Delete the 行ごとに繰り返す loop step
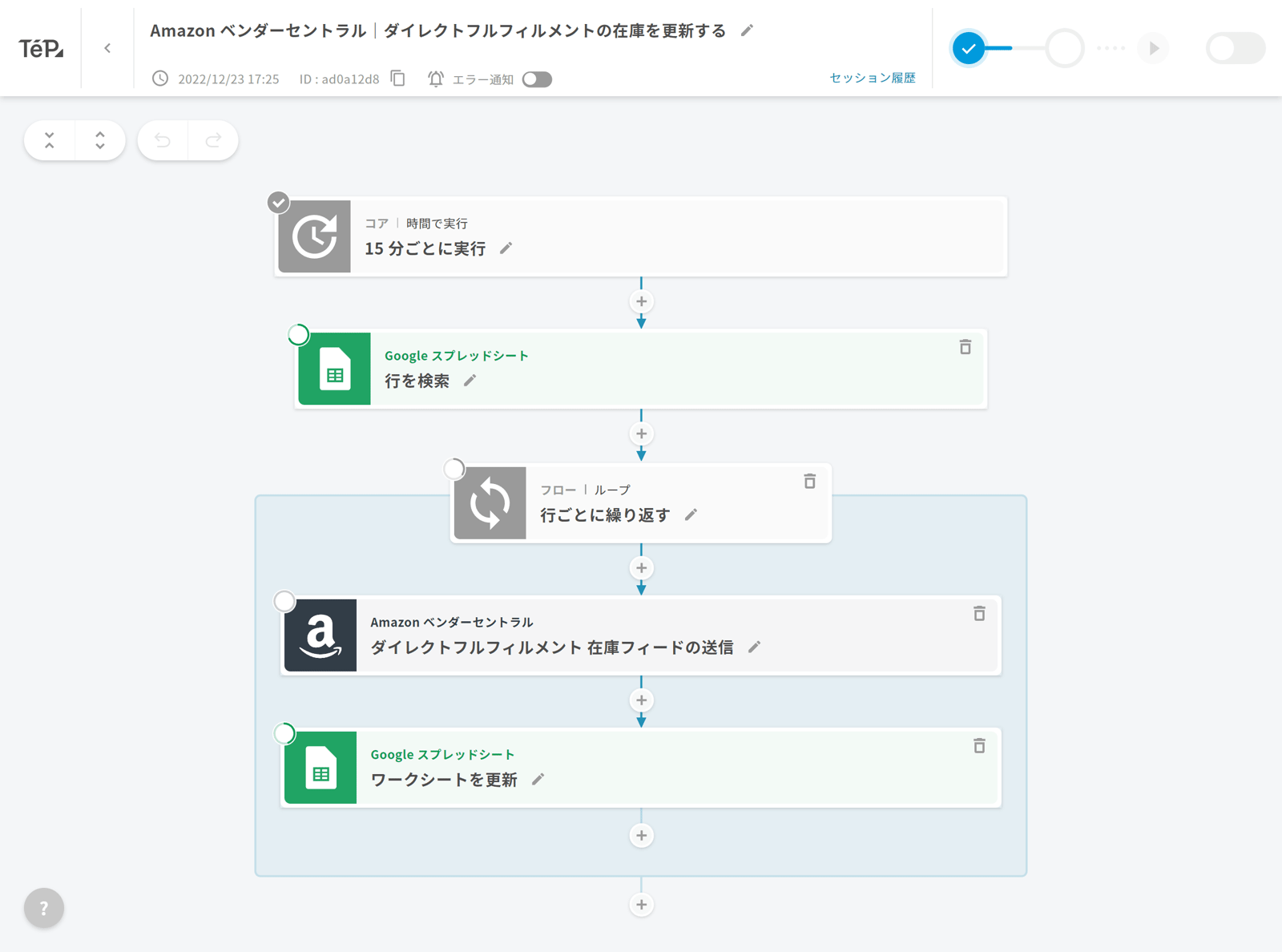 coord(810,481)
